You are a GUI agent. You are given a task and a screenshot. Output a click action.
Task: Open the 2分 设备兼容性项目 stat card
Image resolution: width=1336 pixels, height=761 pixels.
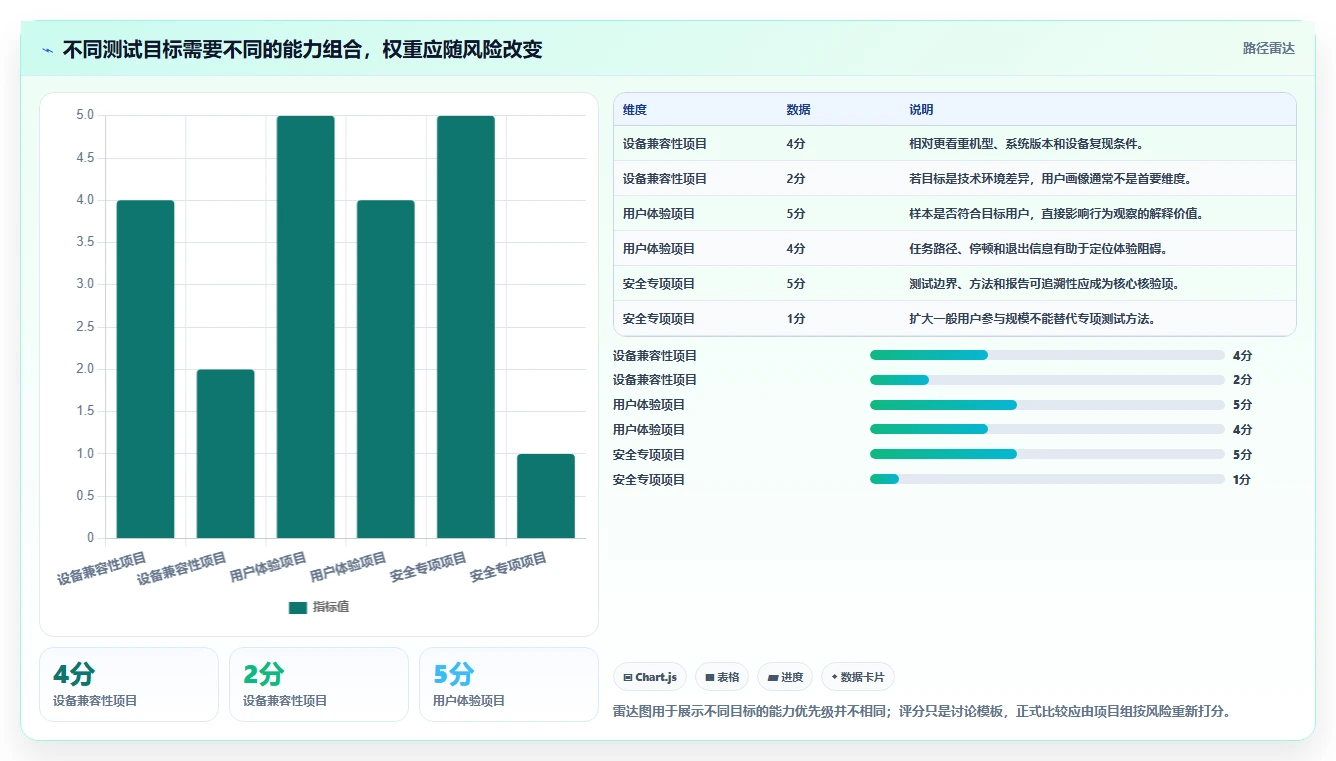coord(318,684)
